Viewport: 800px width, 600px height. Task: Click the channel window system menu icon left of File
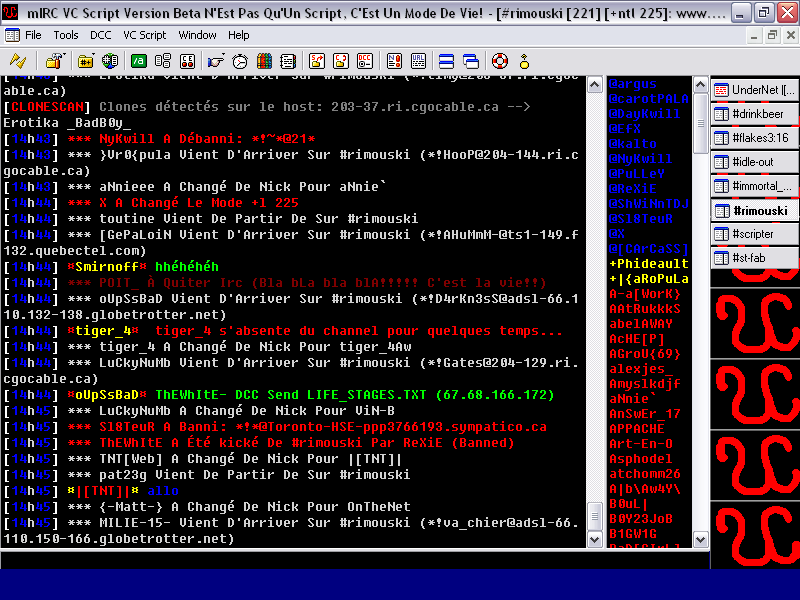pos(12,35)
